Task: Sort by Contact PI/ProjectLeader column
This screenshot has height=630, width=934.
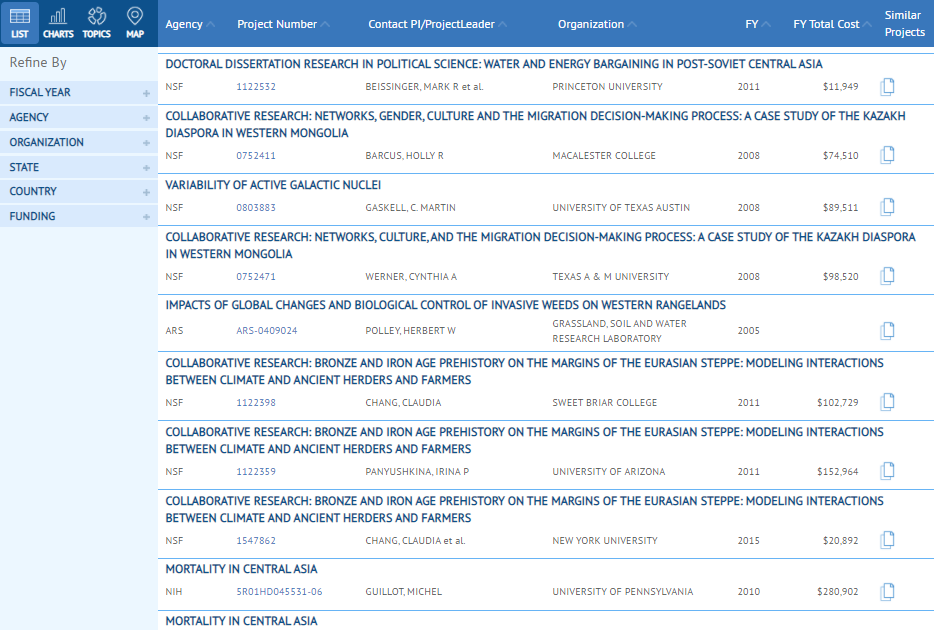Action: pos(437,24)
